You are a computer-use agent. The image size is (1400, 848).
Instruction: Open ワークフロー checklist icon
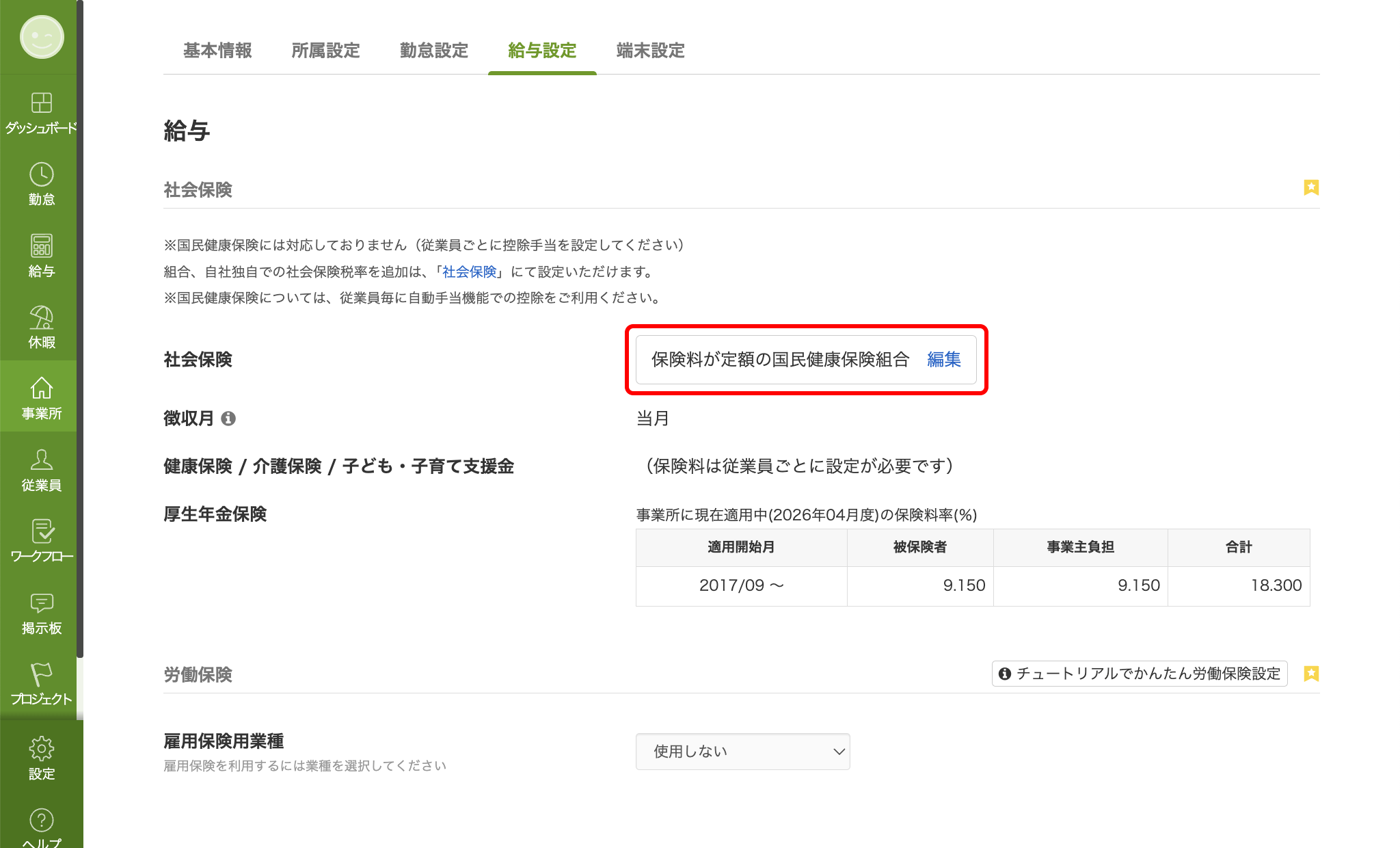tap(41, 531)
